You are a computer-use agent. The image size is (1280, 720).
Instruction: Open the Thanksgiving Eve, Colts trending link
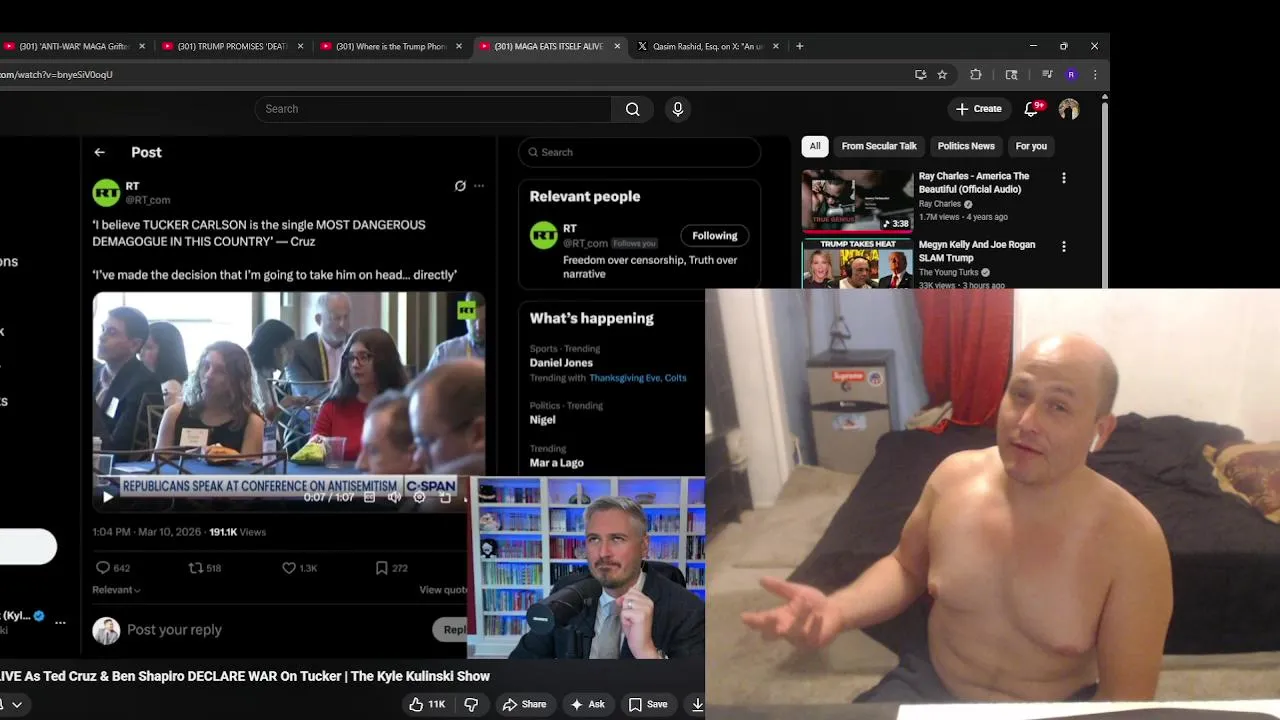(x=638, y=378)
